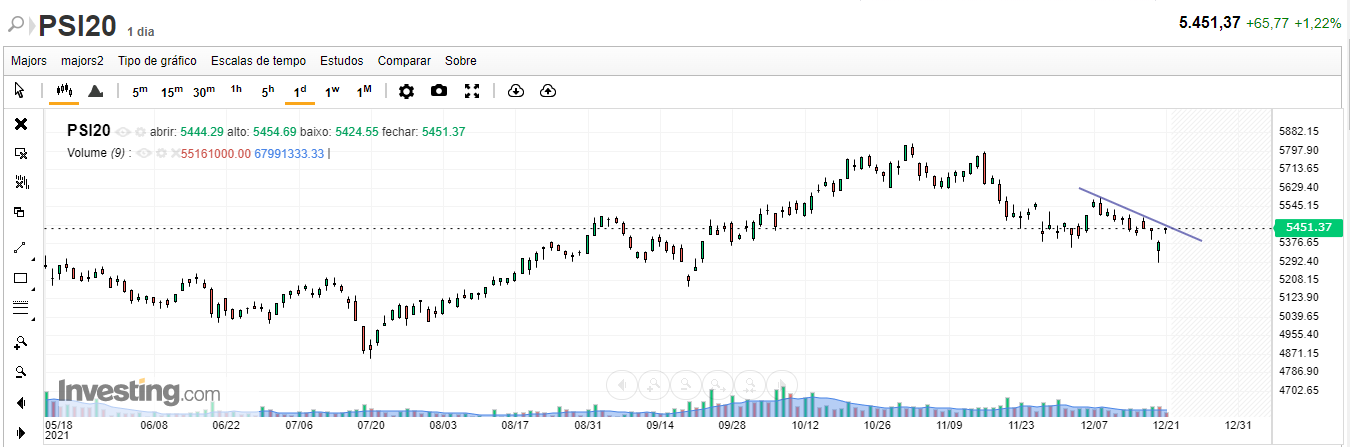1350x447 pixels.
Task: Toggle PSI20 series visibility eye
Action: [x=123, y=132]
